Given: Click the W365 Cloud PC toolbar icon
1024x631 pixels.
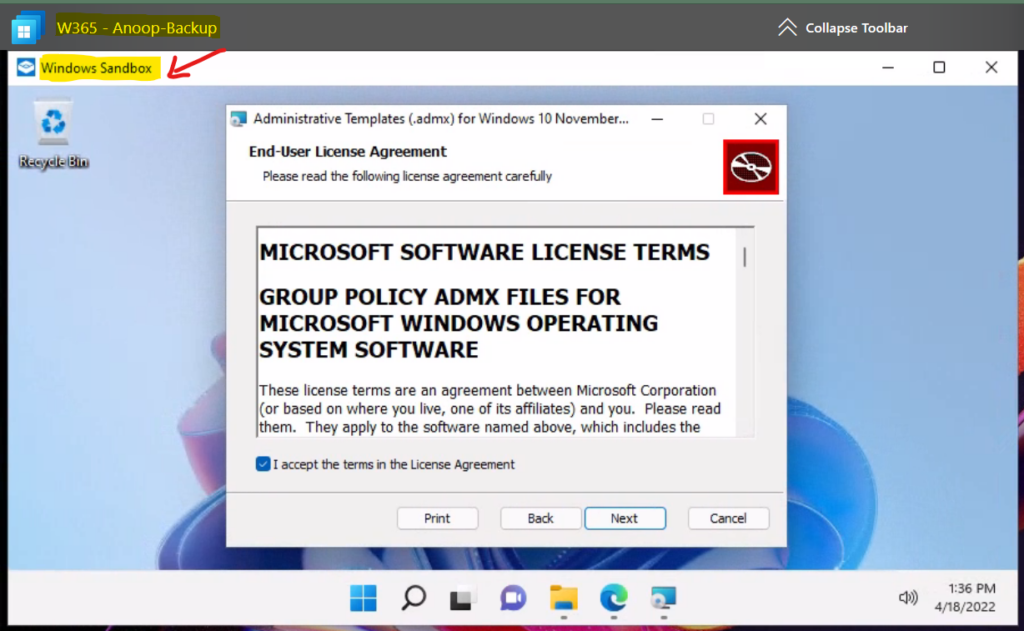Looking at the screenshot, I should pyautogui.click(x=27, y=28).
